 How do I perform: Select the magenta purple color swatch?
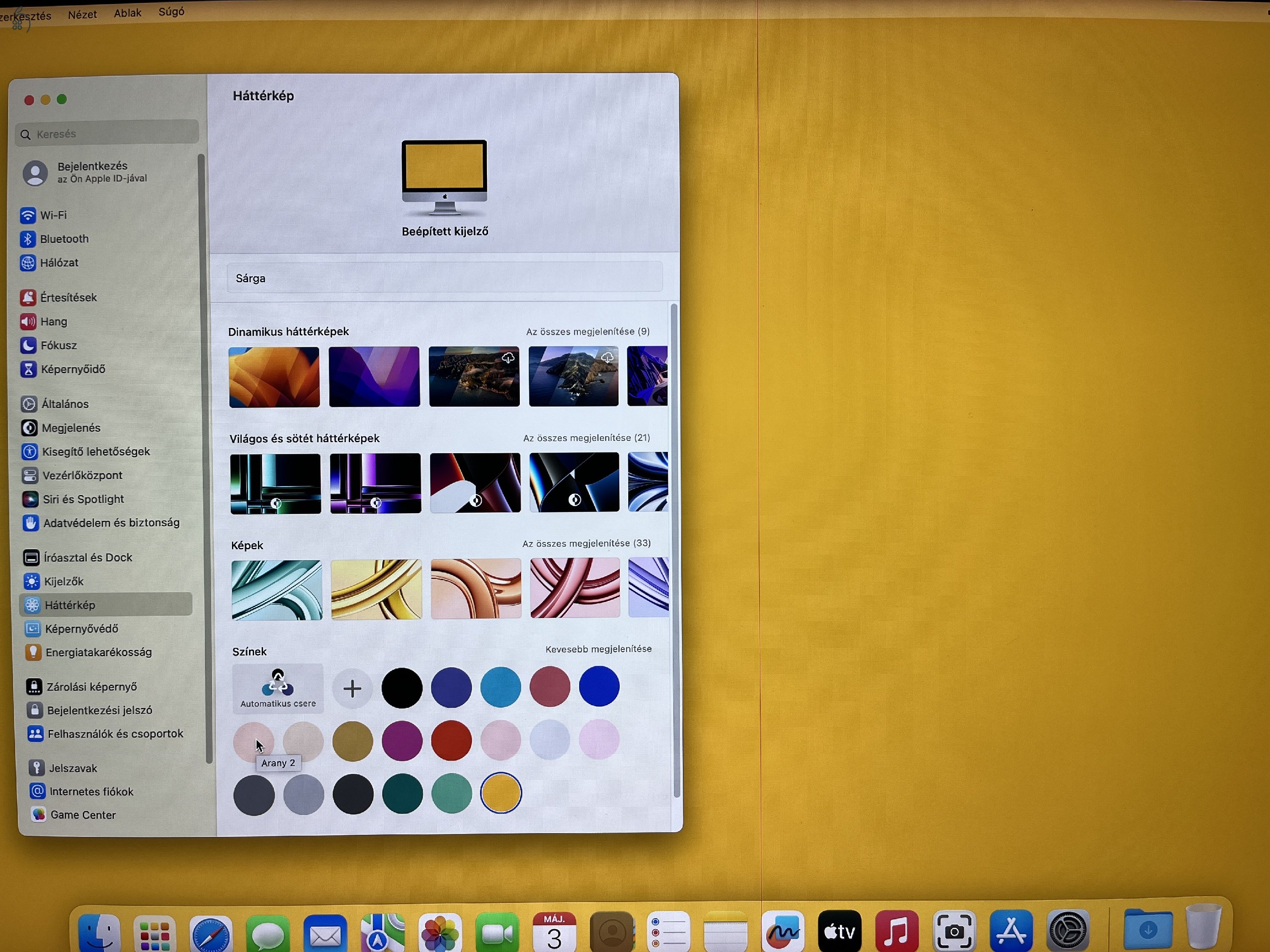point(402,741)
